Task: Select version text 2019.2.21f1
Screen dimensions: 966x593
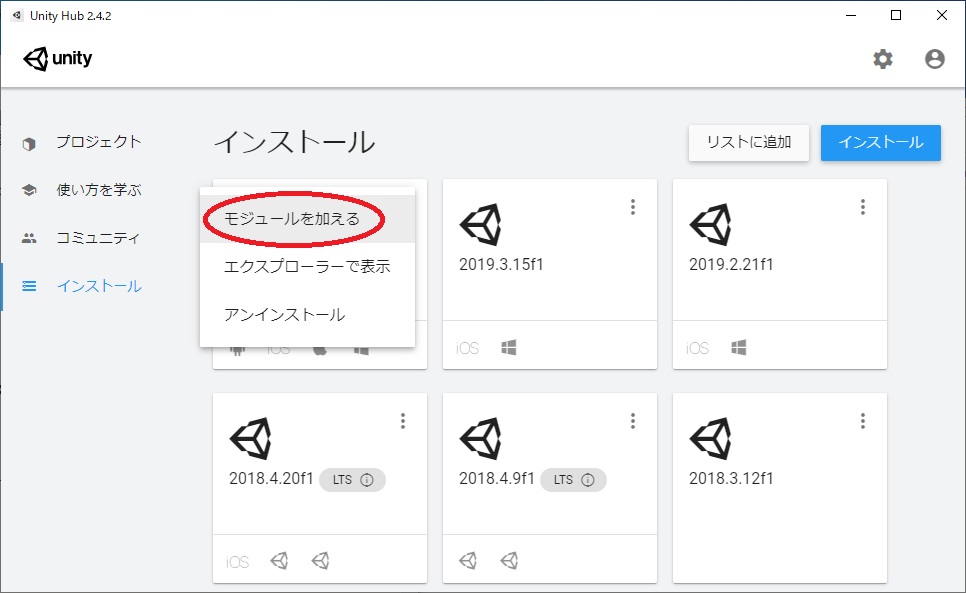Action: click(x=731, y=265)
